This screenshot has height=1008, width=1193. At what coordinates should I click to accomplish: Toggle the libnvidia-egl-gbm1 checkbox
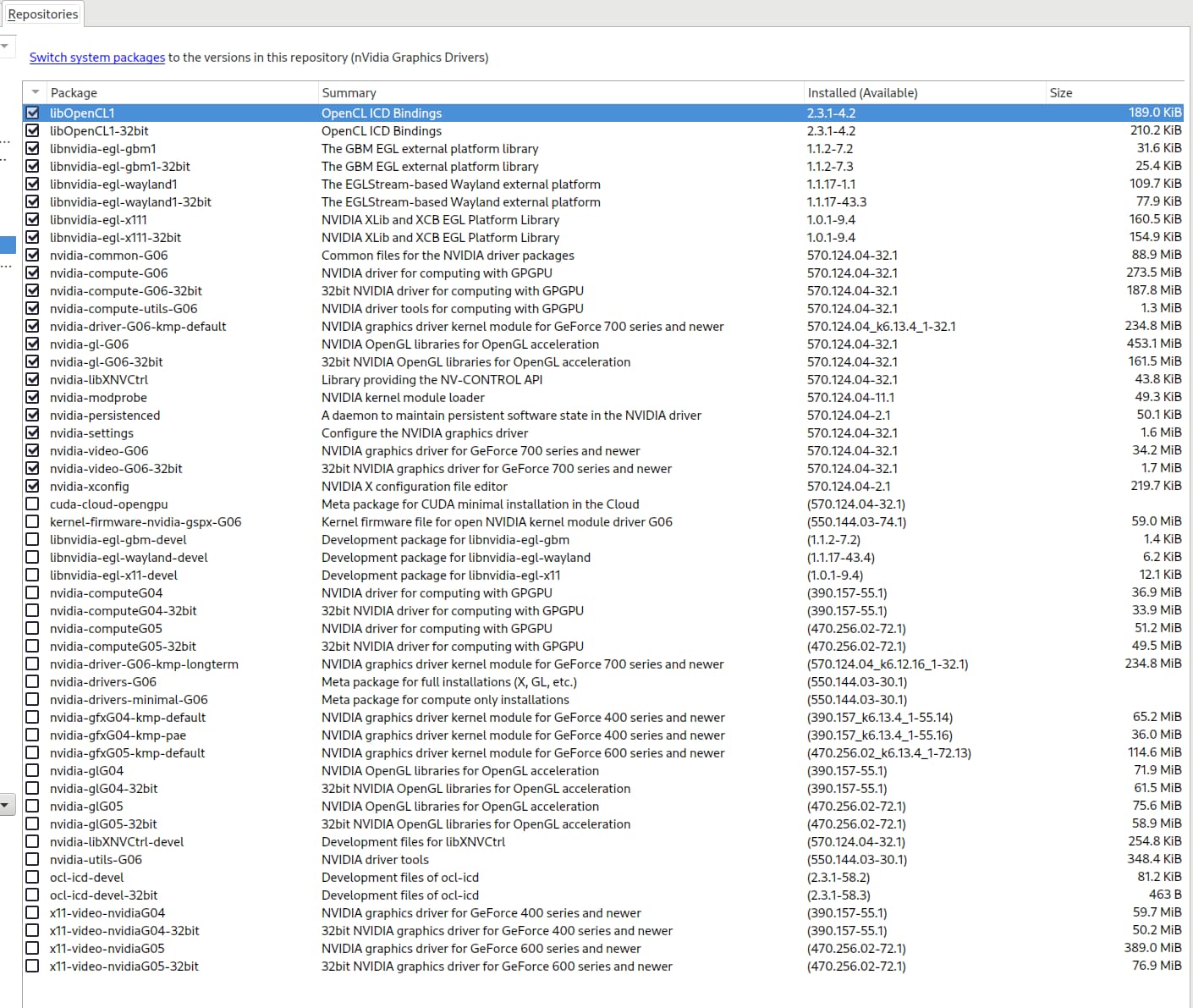(x=32, y=148)
